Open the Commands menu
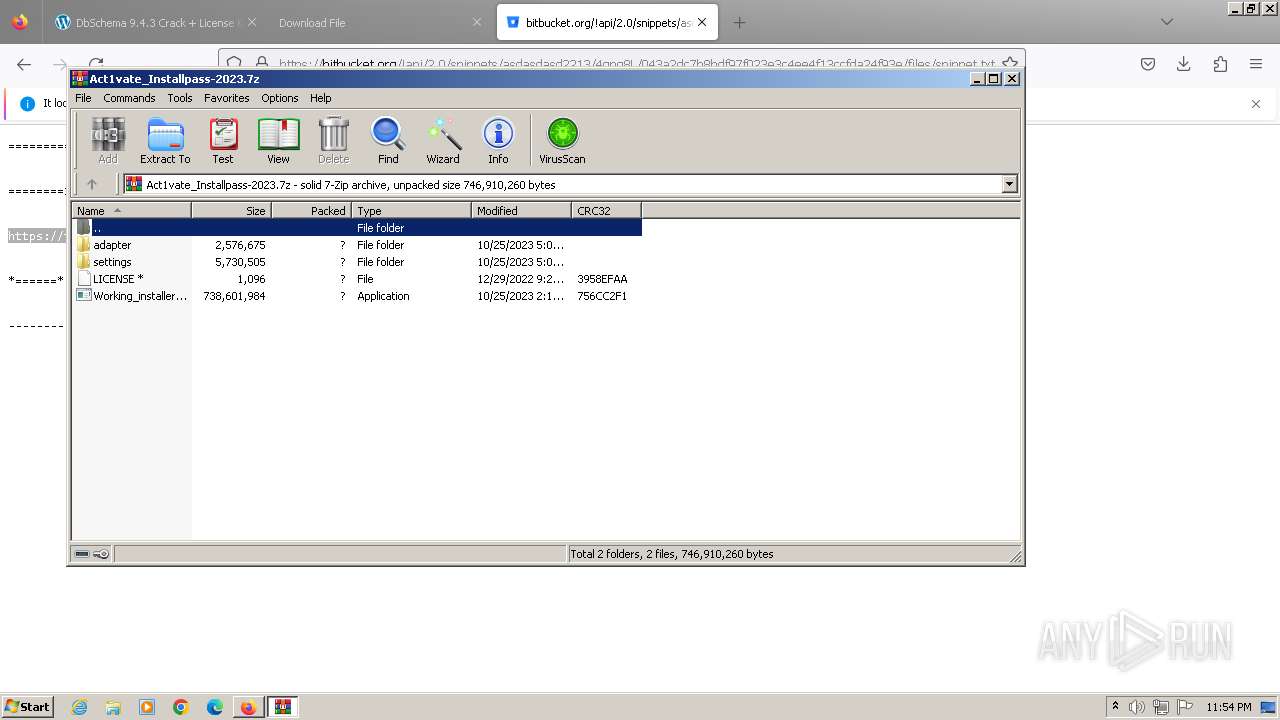1280x720 pixels. (129, 98)
